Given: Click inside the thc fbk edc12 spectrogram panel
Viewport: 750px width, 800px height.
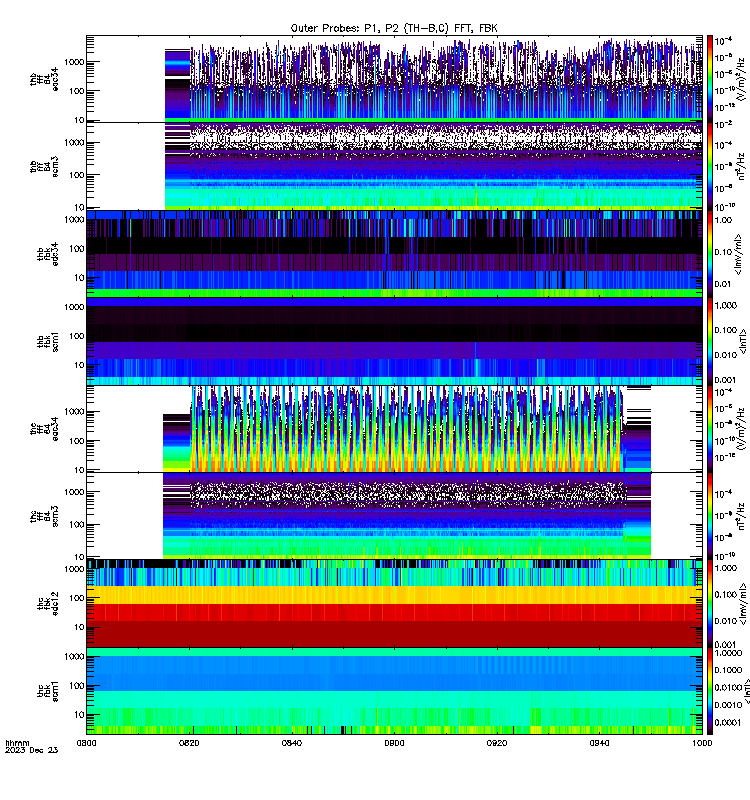Looking at the screenshot, I should 394,604.
